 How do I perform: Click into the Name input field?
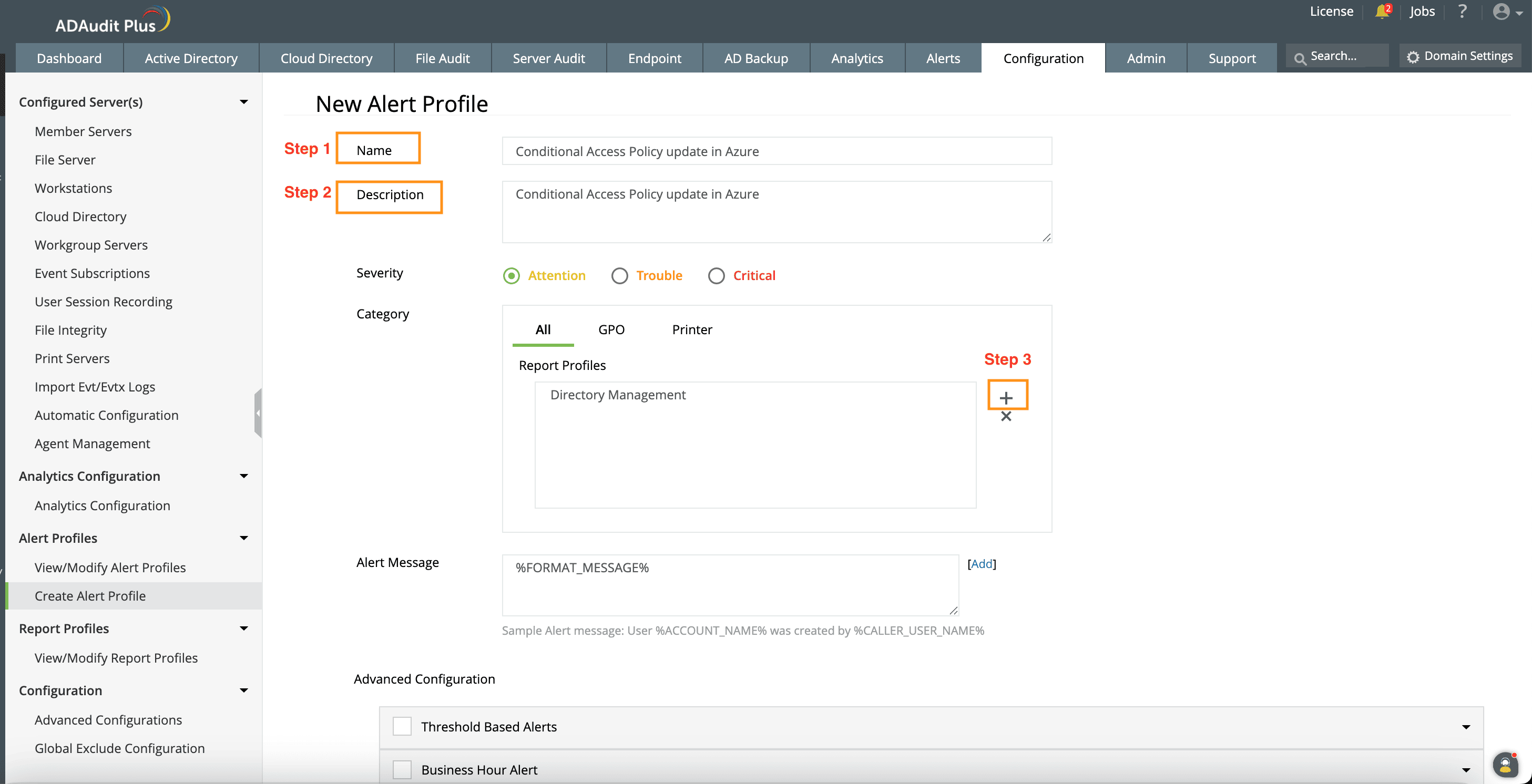pyautogui.click(x=776, y=151)
